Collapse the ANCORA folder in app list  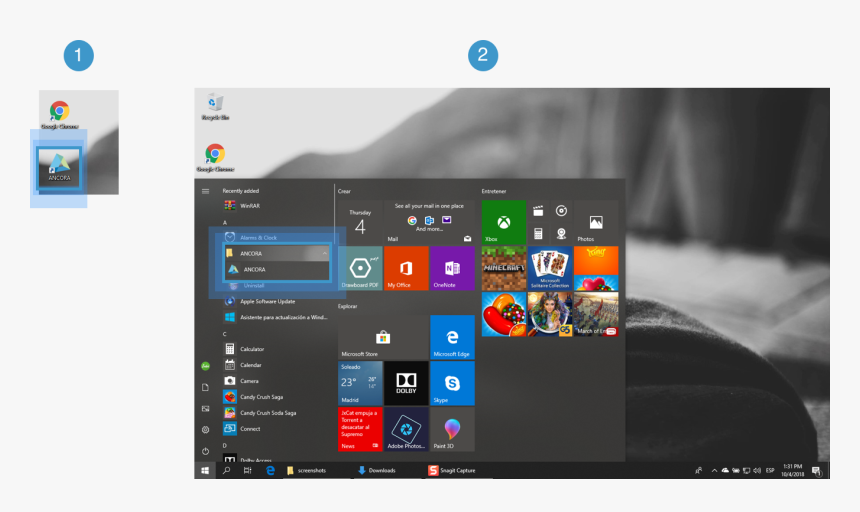click(276, 253)
